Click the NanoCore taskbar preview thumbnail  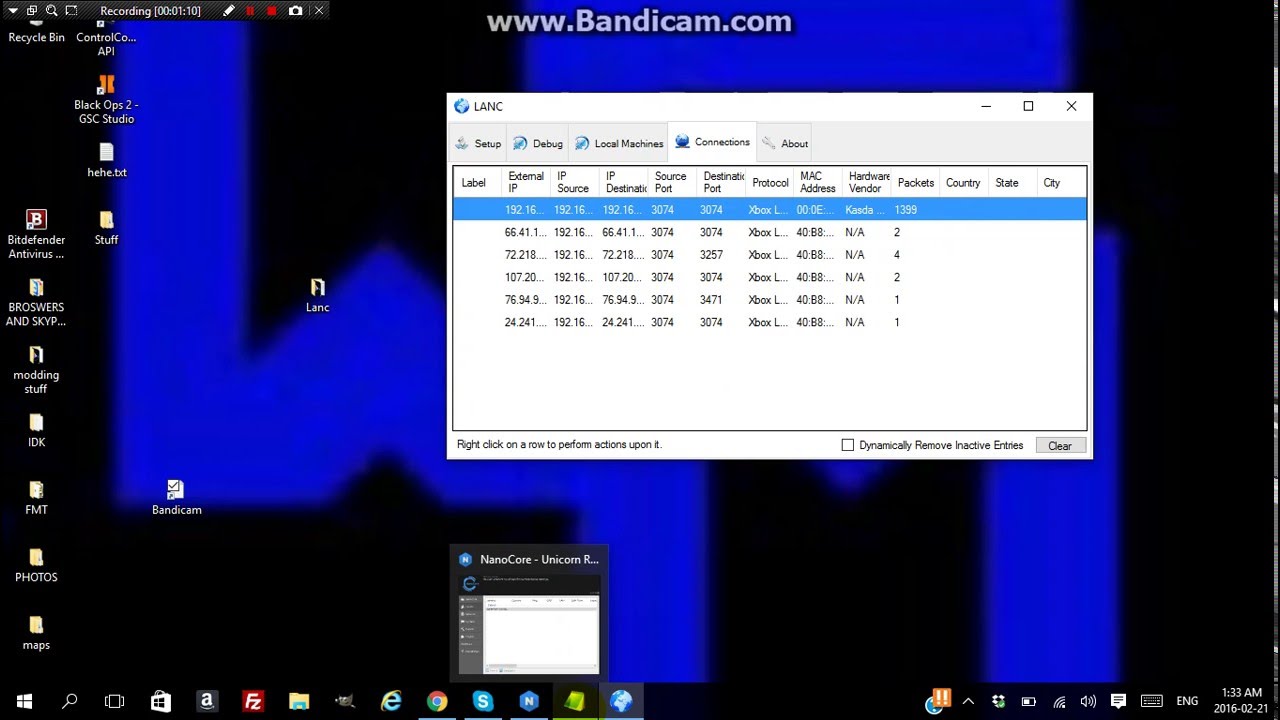tap(529, 613)
